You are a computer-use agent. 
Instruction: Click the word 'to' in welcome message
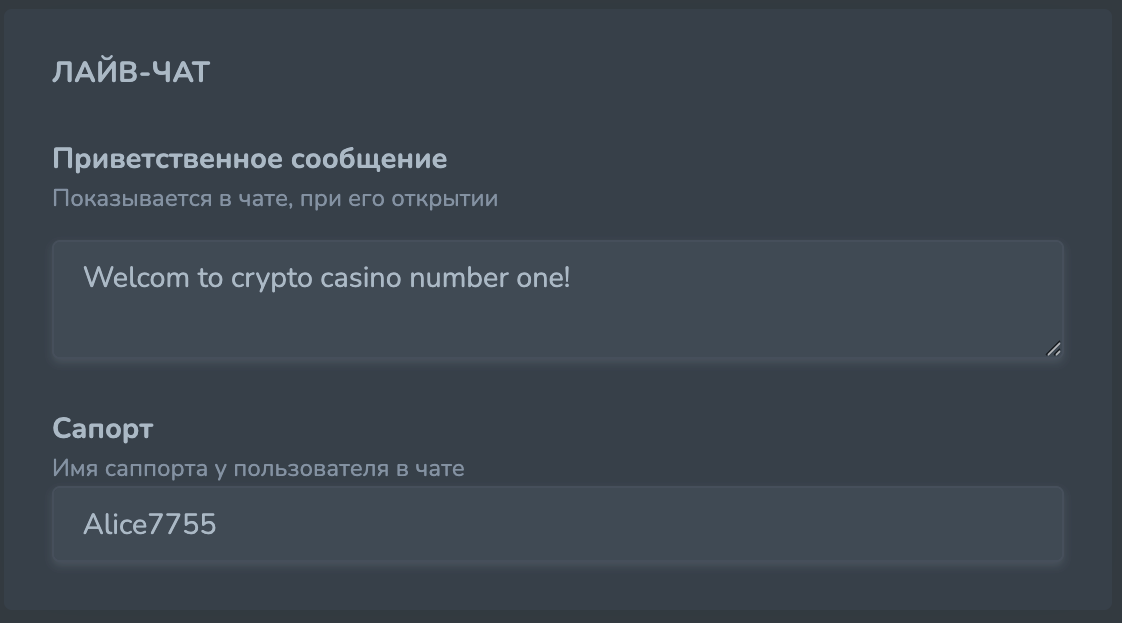[x=210, y=278]
